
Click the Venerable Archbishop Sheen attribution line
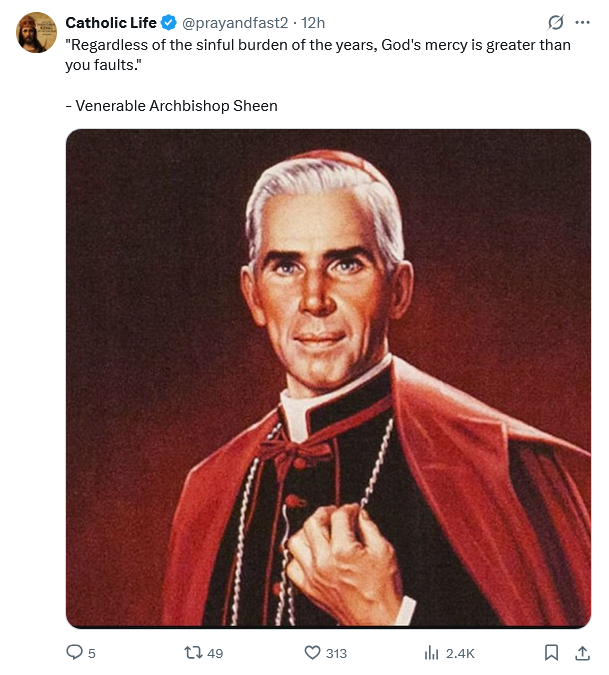point(177,105)
